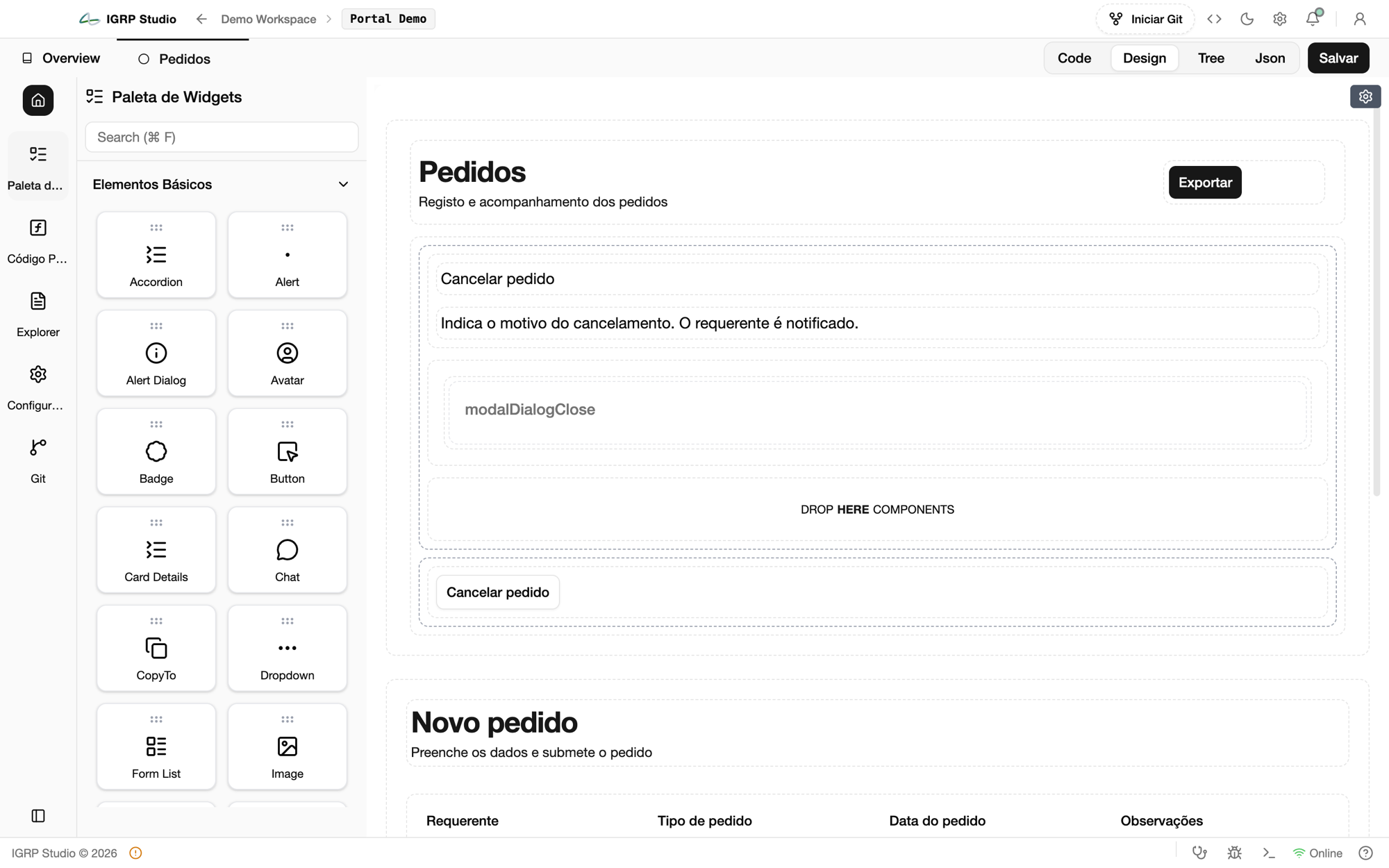This screenshot has height=868, width=1389.
Task: Go to Demo Workspace breadcrumb
Action: coord(269,19)
